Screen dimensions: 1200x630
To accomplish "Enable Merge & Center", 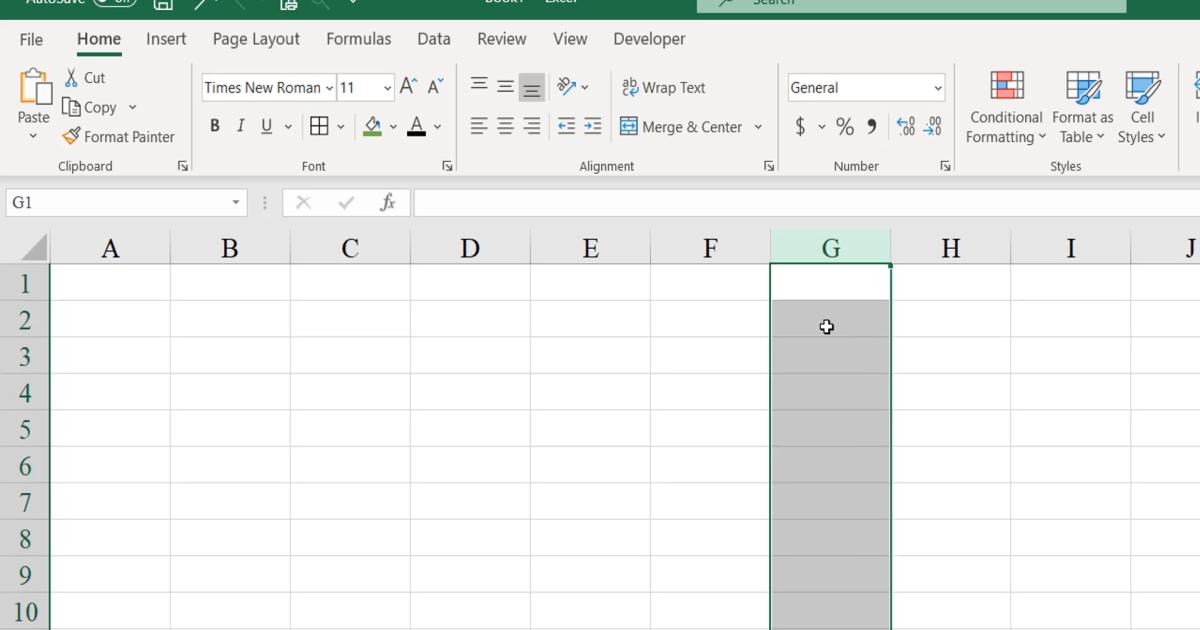I will click(685, 126).
